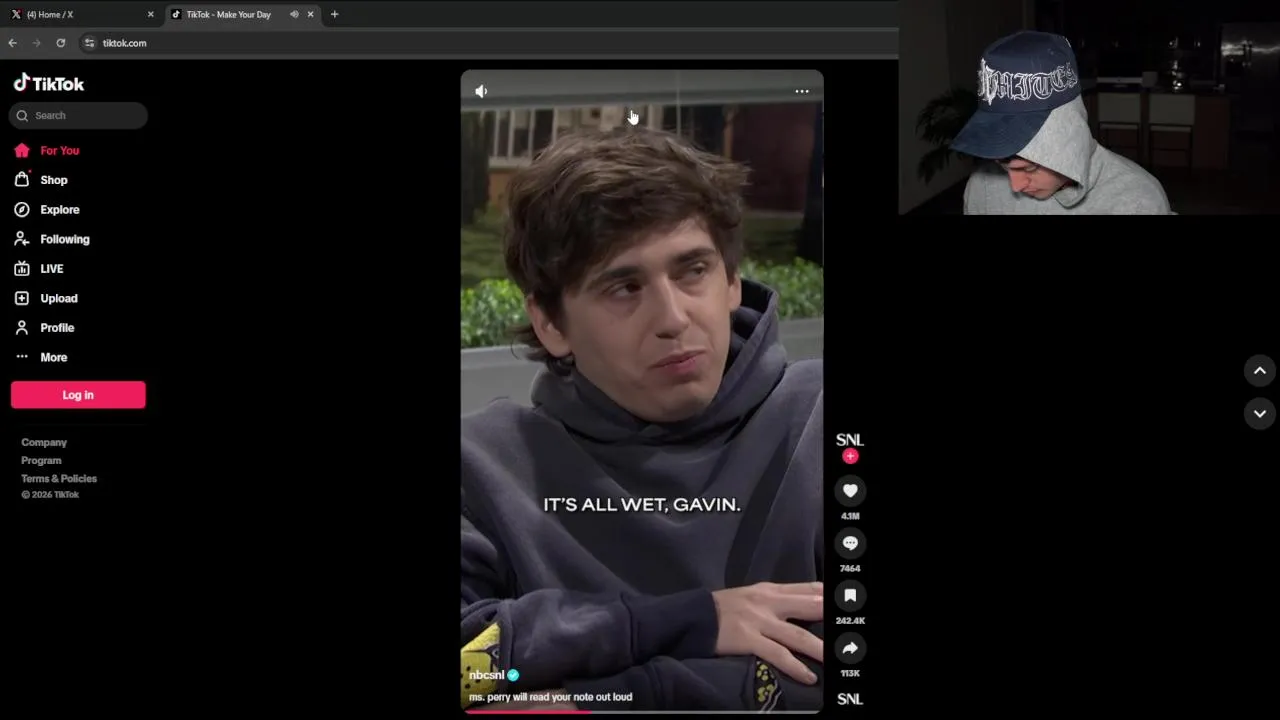Follow SNL with the red plus button
The image size is (1280, 720).
tap(850, 456)
